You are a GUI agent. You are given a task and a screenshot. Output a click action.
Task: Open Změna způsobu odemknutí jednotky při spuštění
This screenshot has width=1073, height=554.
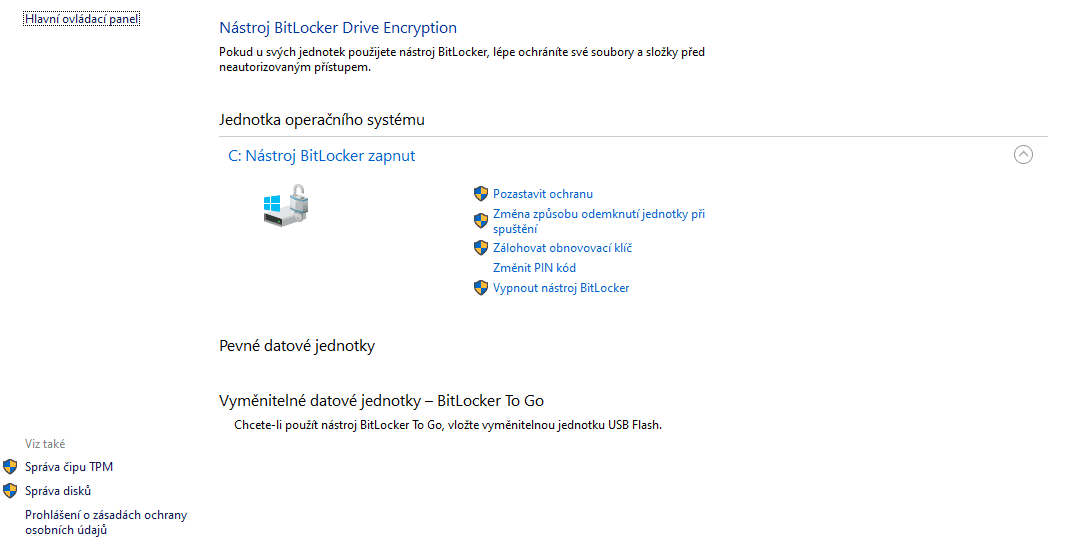pos(599,221)
